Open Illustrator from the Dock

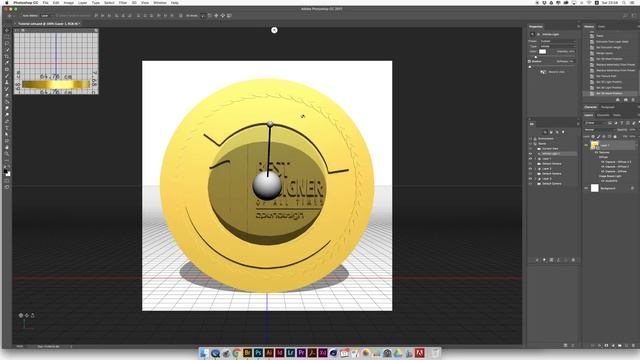(x=269, y=353)
